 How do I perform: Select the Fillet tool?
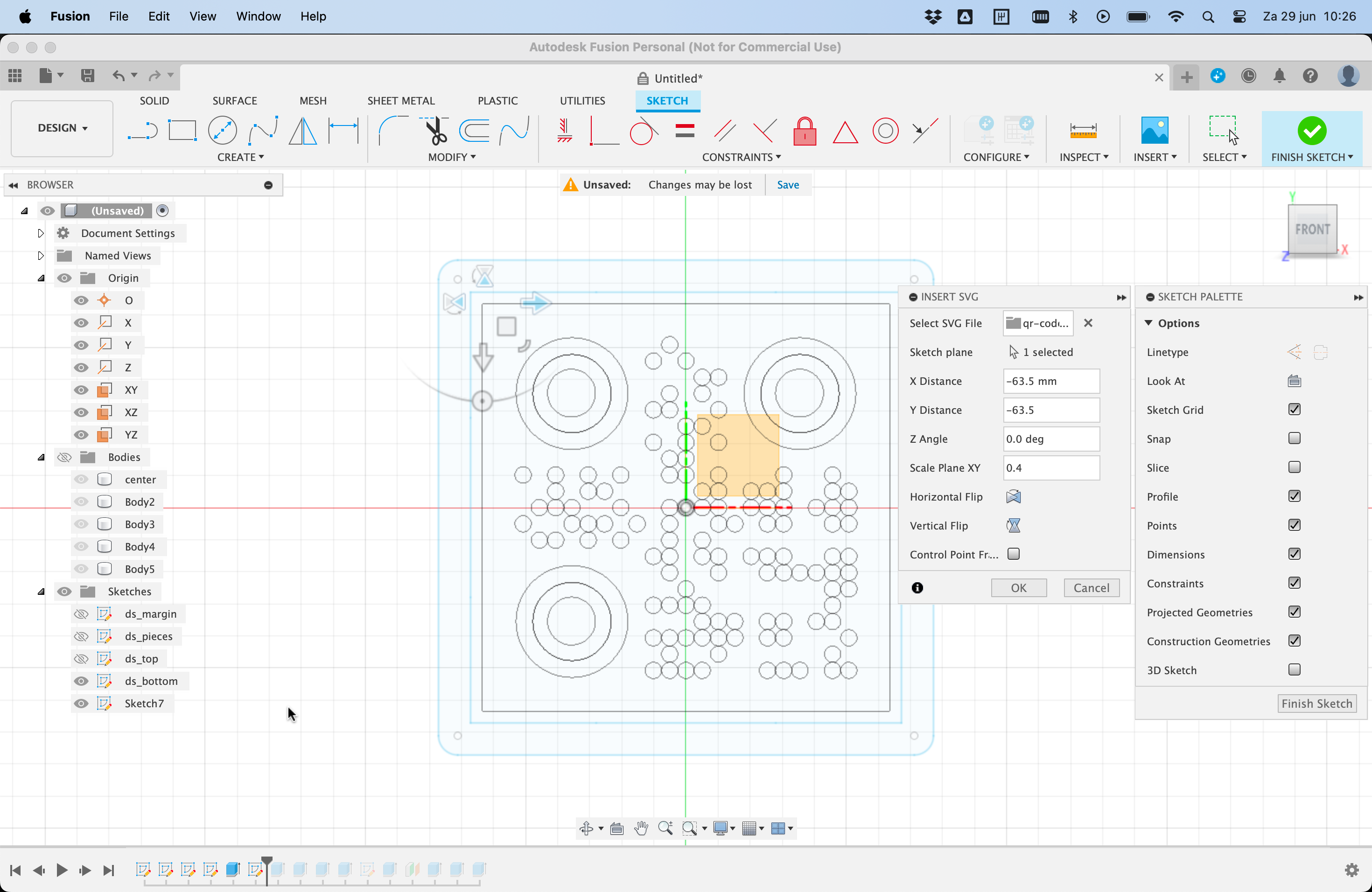click(393, 131)
